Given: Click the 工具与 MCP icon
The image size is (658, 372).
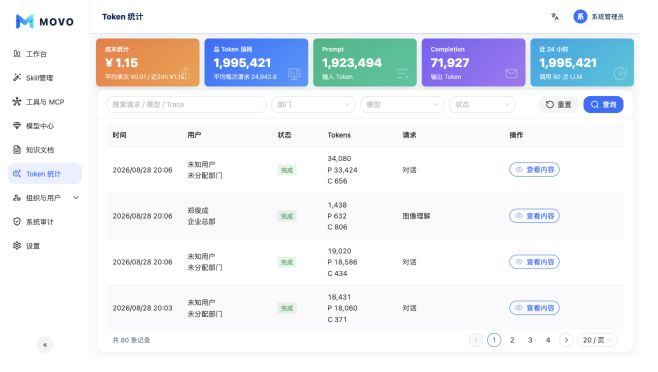Looking at the screenshot, I should 17,102.
